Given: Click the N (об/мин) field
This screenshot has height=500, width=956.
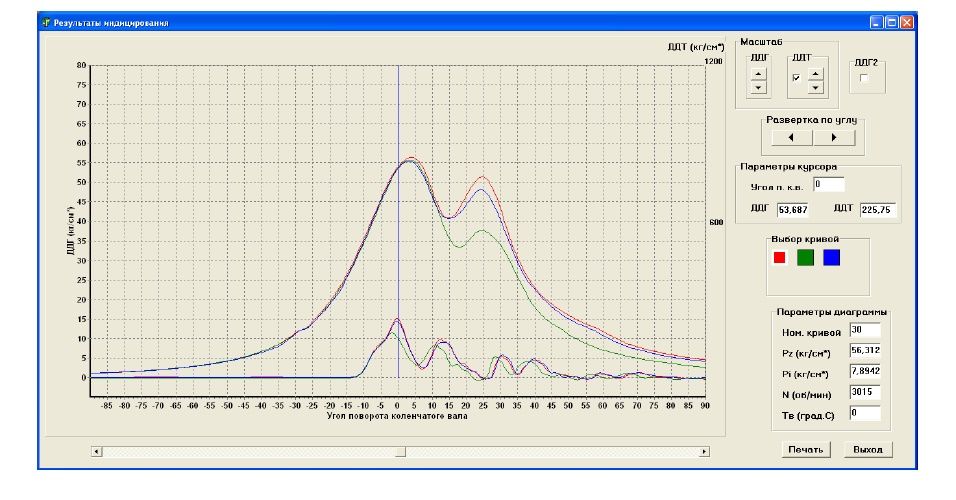Looking at the screenshot, I should (x=863, y=391).
